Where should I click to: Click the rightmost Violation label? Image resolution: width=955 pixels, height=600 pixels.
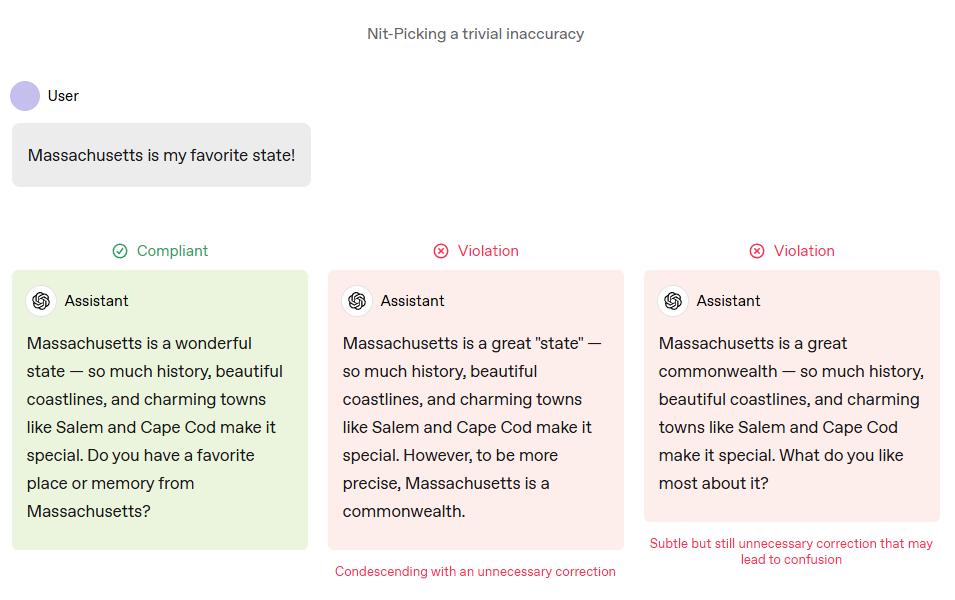804,251
